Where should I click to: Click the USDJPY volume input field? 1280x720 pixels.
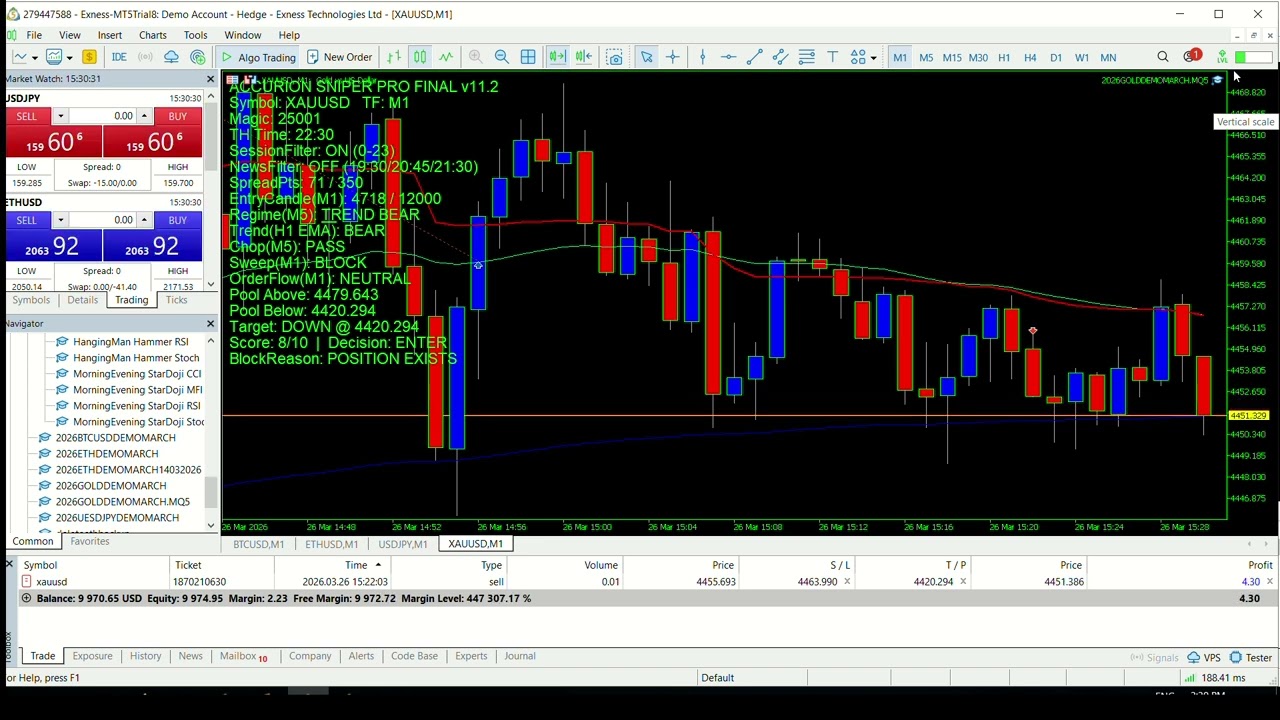(x=102, y=116)
